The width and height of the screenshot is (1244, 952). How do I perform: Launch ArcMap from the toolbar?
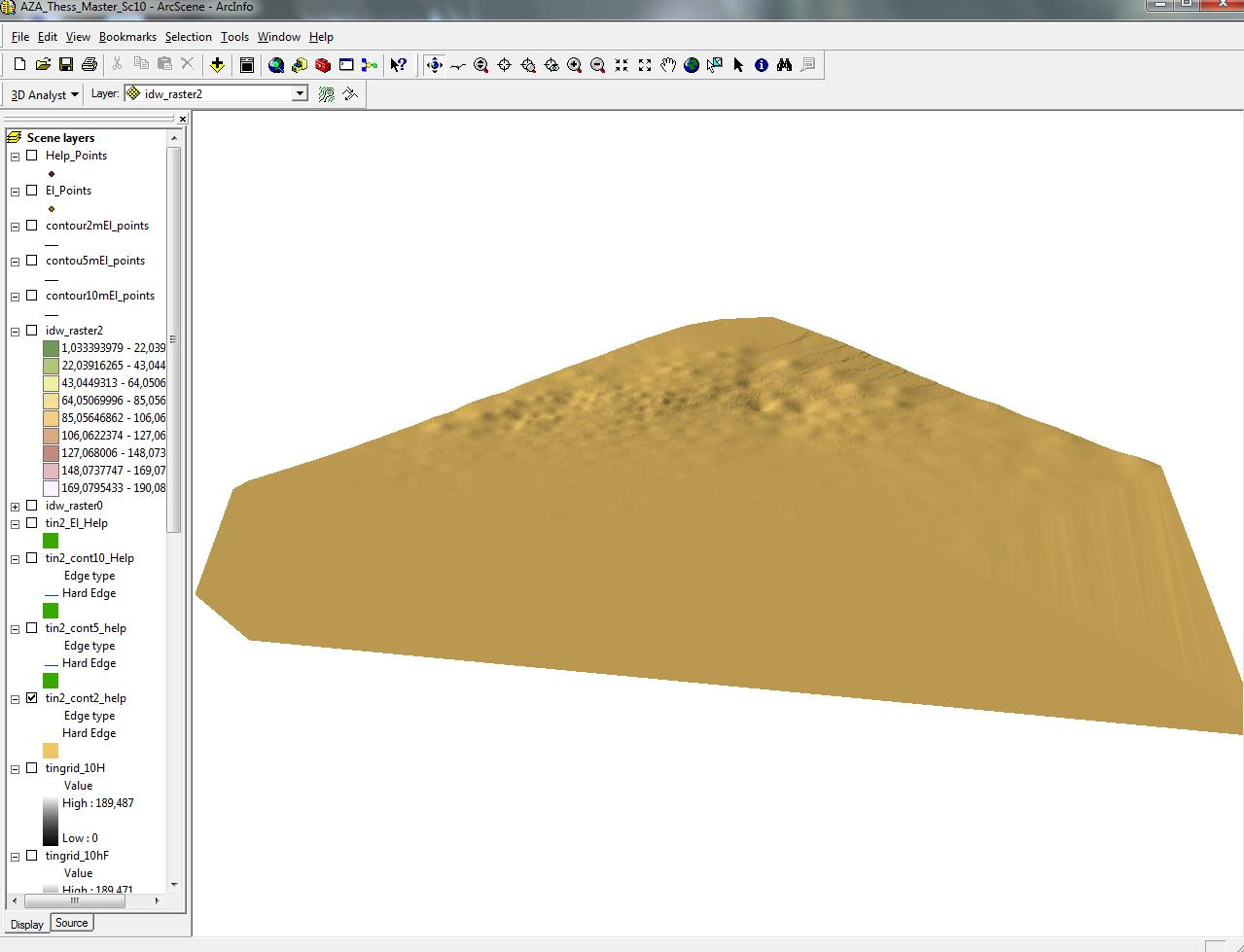coord(276,65)
